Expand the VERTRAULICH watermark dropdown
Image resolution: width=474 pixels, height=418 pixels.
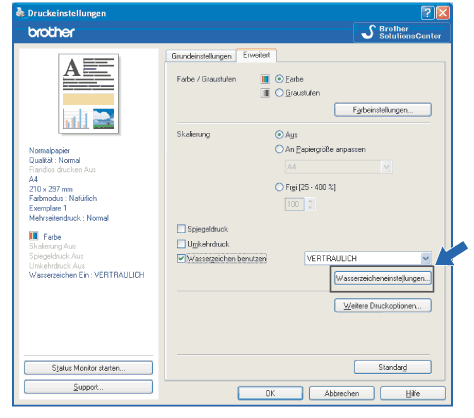425,258
